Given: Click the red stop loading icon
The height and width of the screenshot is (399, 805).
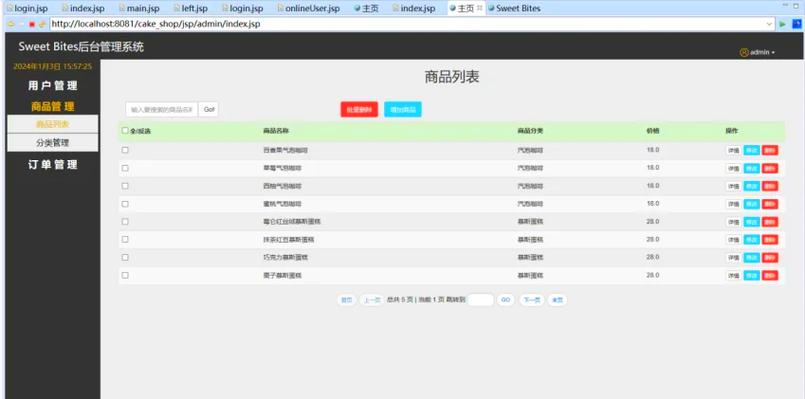Looking at the screenshot, I should pos(32,24).
